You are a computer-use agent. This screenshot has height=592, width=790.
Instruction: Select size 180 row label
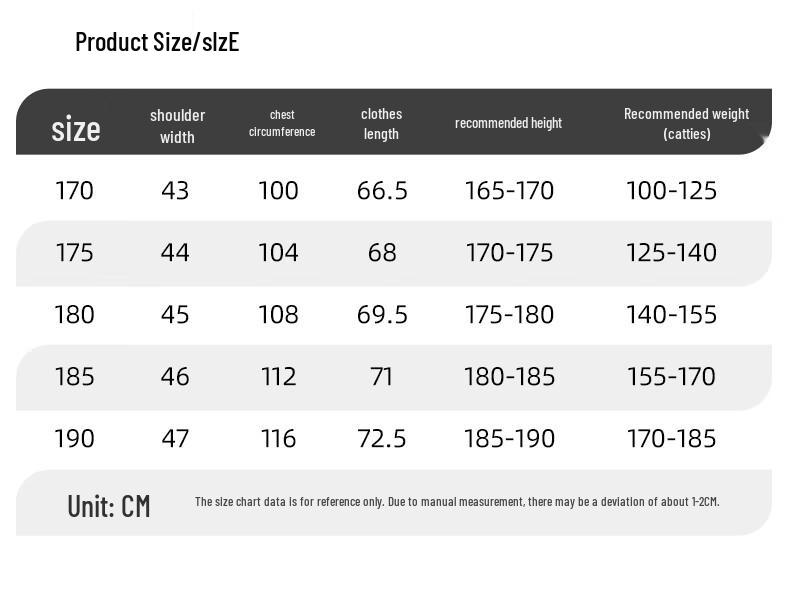tap(74, 314)
